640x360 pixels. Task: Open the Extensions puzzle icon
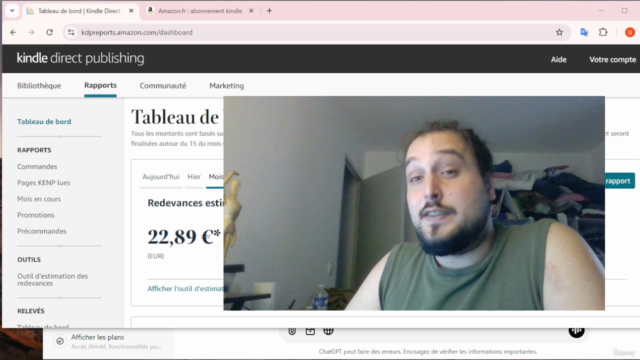(603, 32)
